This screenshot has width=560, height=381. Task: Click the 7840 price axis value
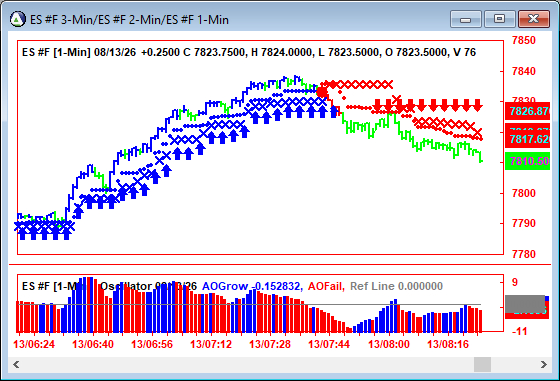click(x=524, y=71)
